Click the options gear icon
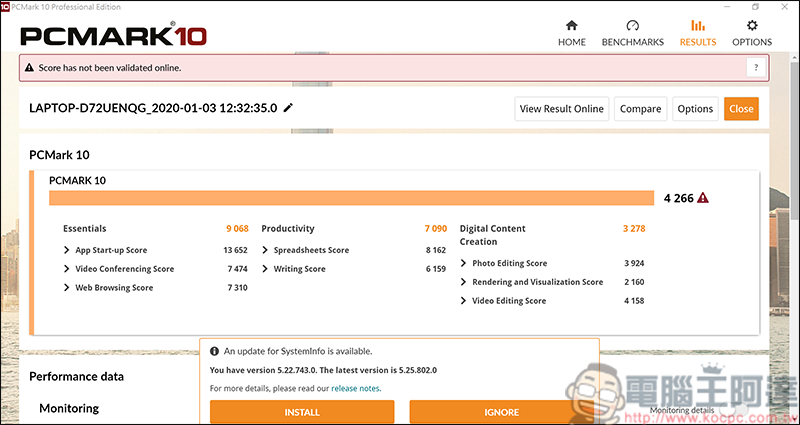800x425 pixels. click(752, 26)
